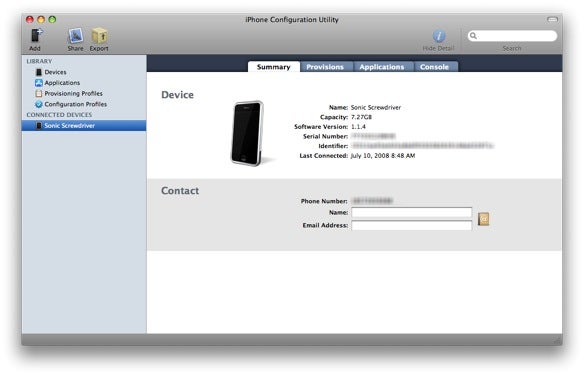Click the Capacity value '7.27GB'
584x375 pixels.
click(361, 117)
